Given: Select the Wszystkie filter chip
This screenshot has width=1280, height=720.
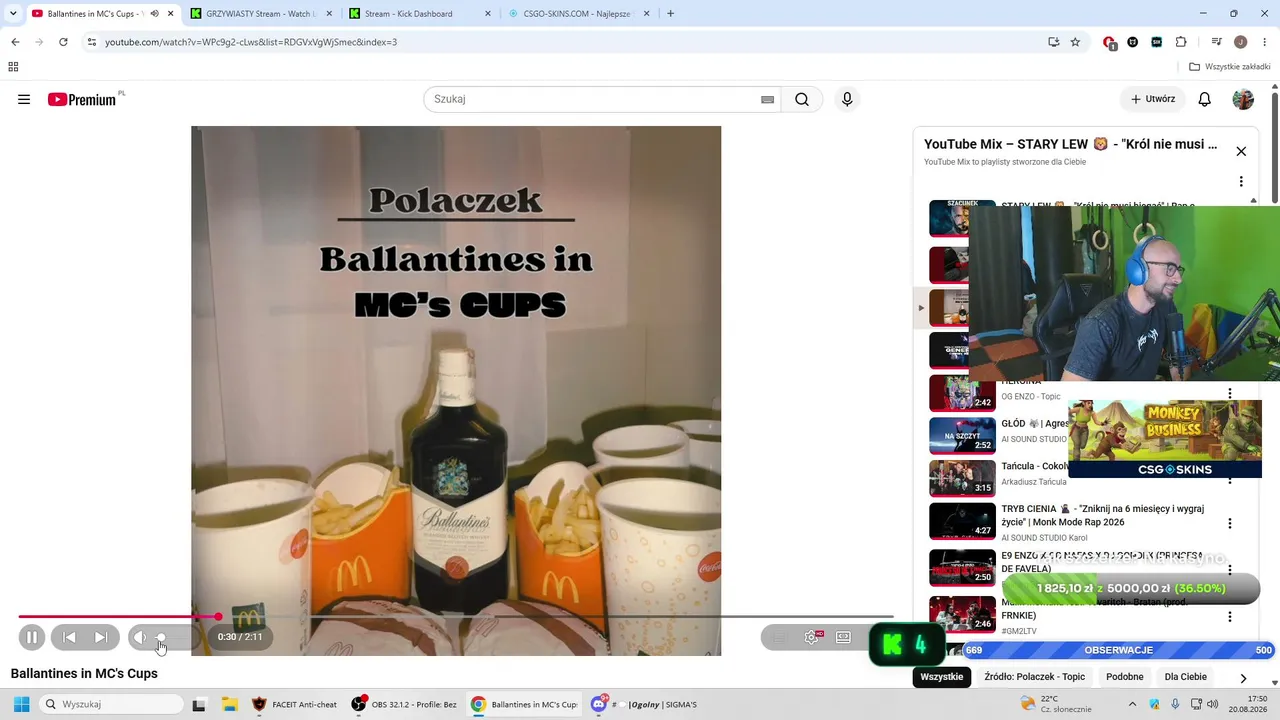Looking at the screenshot, I should 942,677.
